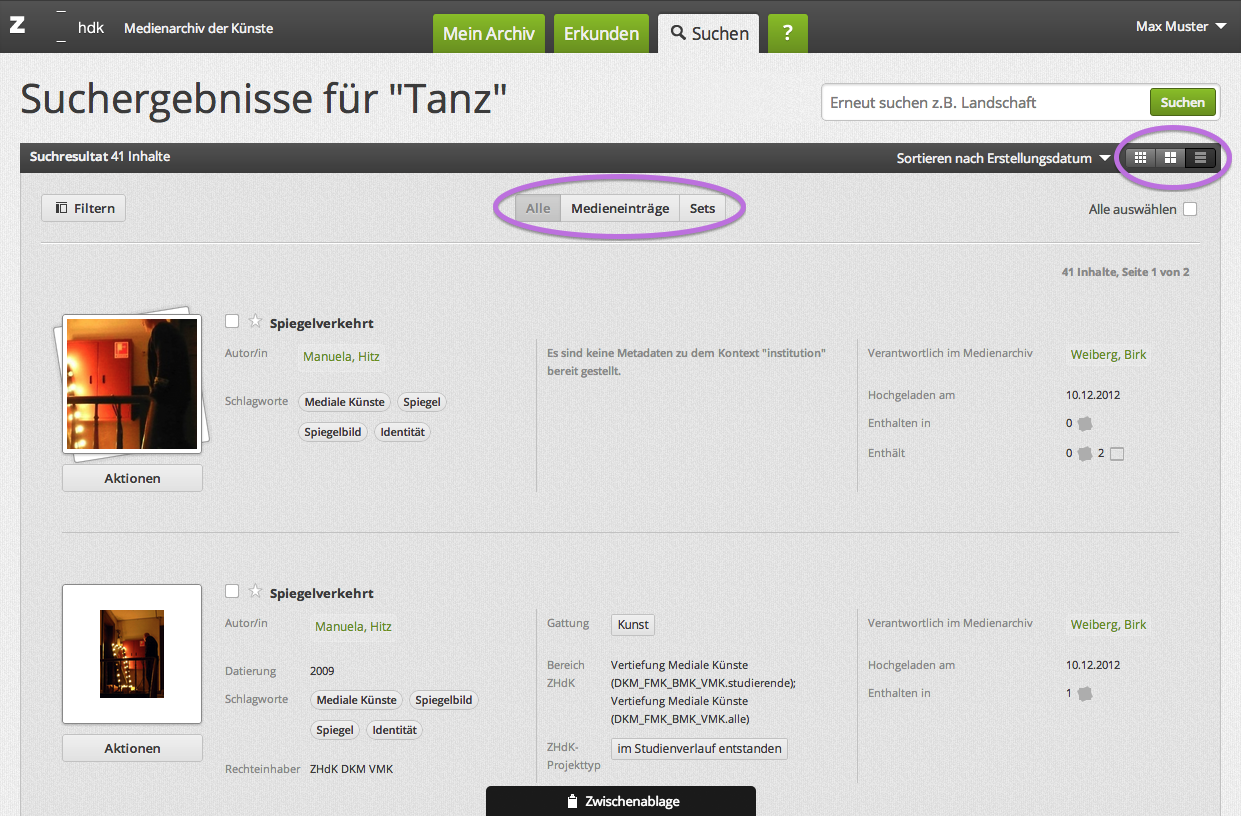
Task: Open the help question mark tab
Action: [x=787, y=33]
